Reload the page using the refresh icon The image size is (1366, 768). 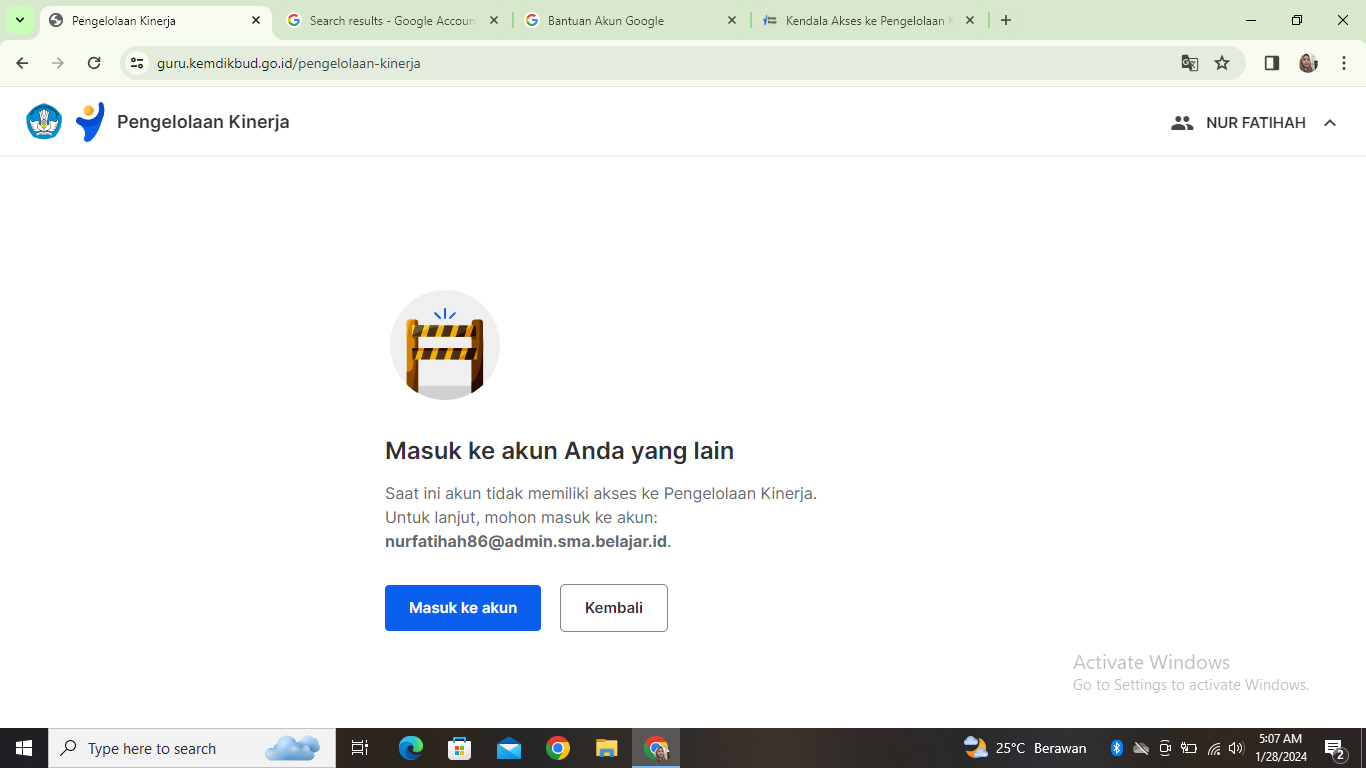tap(94, 63)
